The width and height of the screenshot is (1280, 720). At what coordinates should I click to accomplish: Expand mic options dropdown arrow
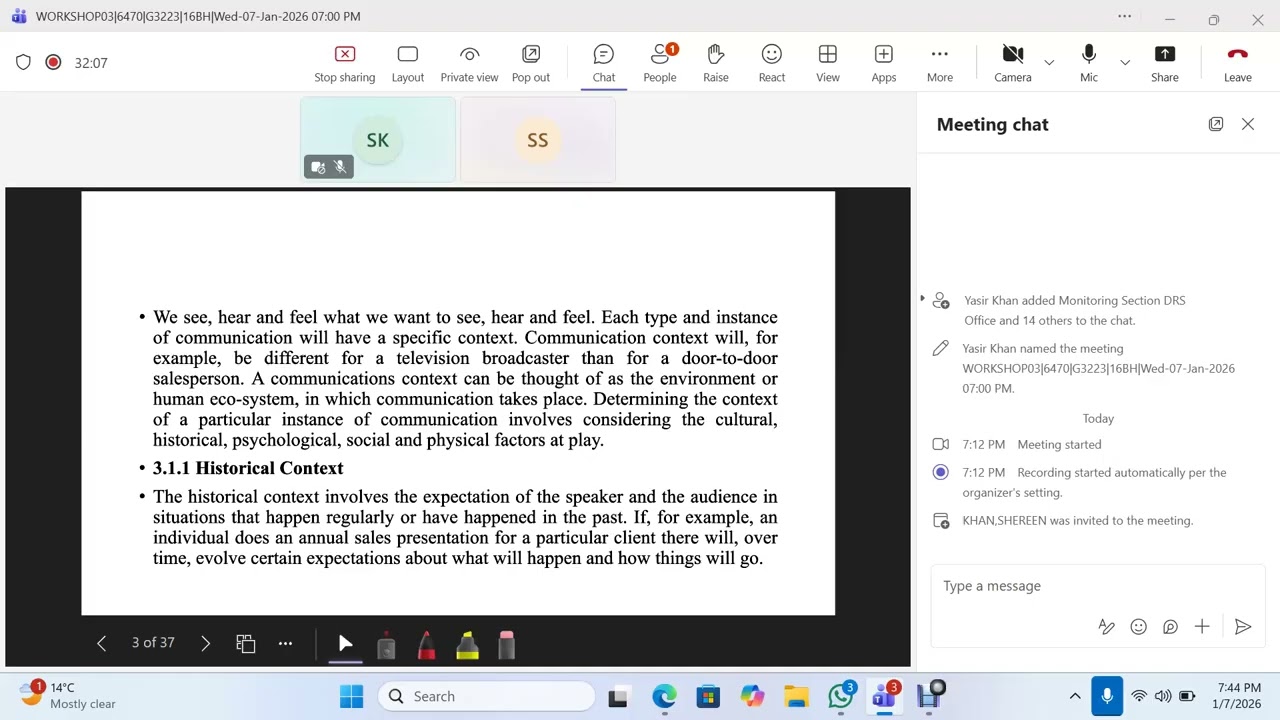[x=1125, y=63]
